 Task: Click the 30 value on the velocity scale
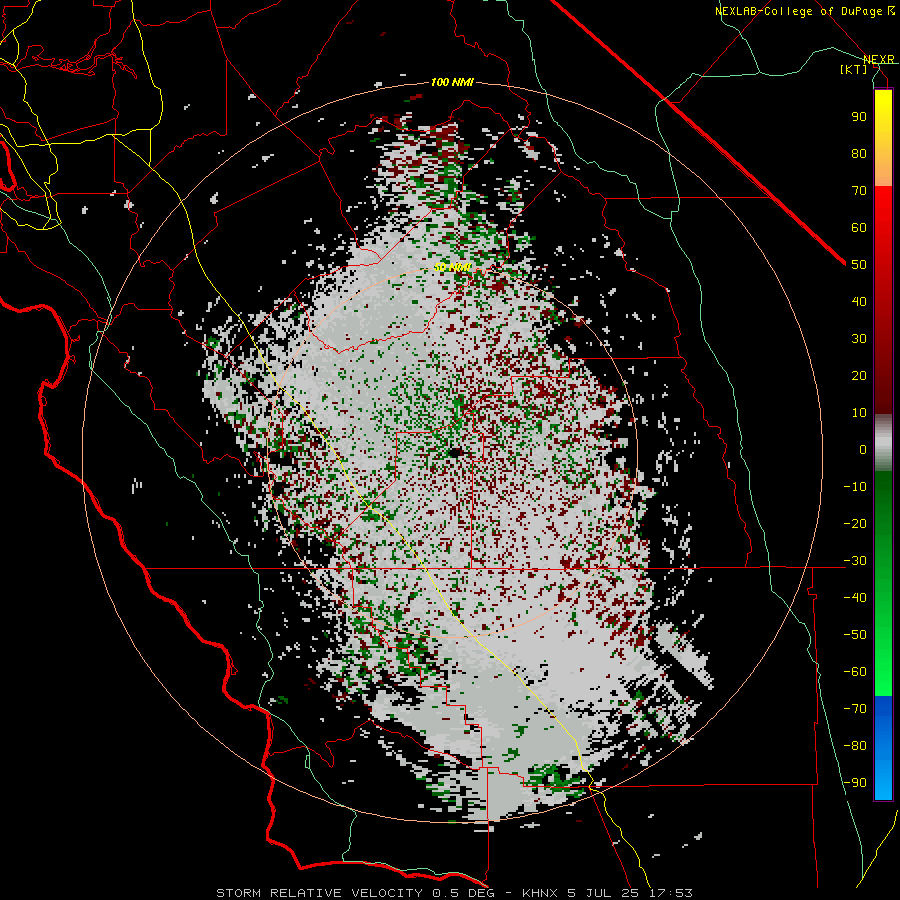[x=859, y=339]
